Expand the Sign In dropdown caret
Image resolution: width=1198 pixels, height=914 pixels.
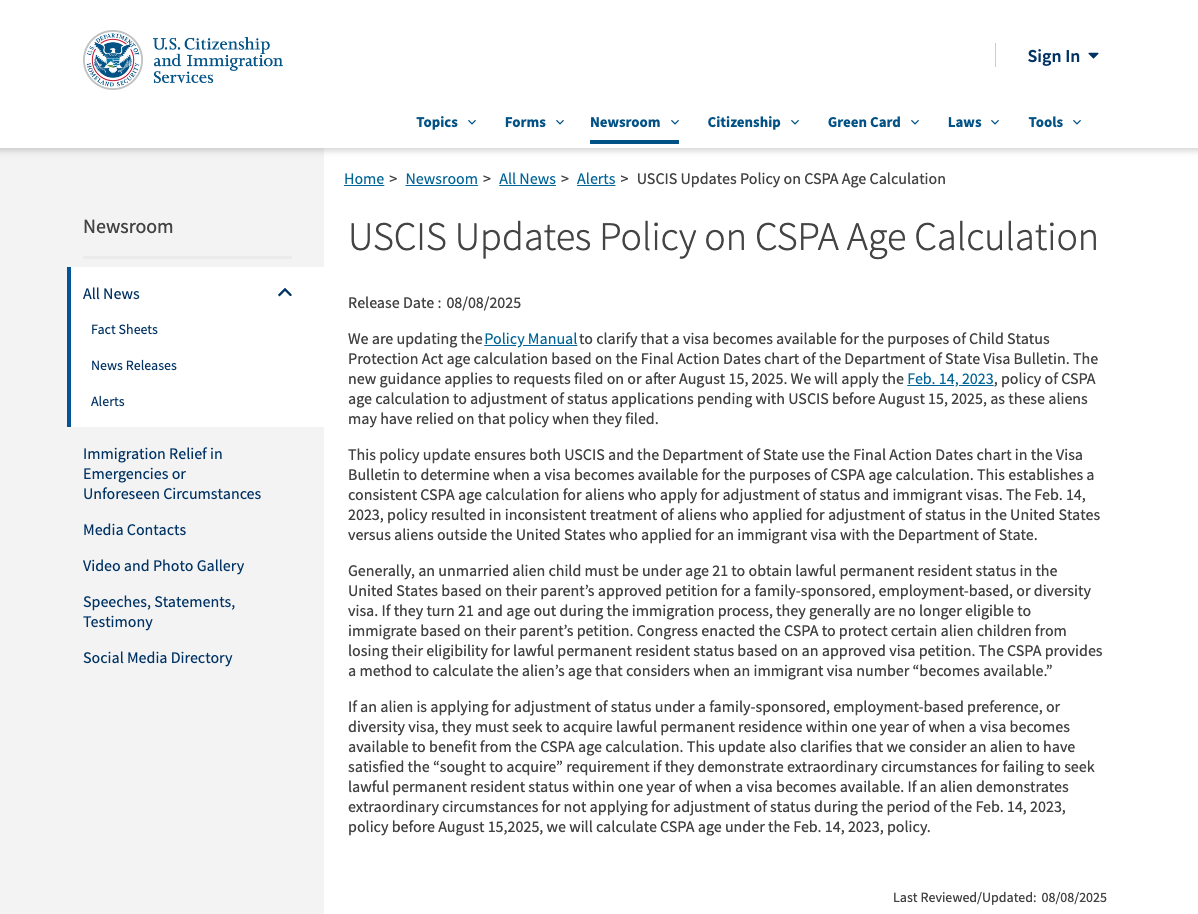[x=1094, y=56]
